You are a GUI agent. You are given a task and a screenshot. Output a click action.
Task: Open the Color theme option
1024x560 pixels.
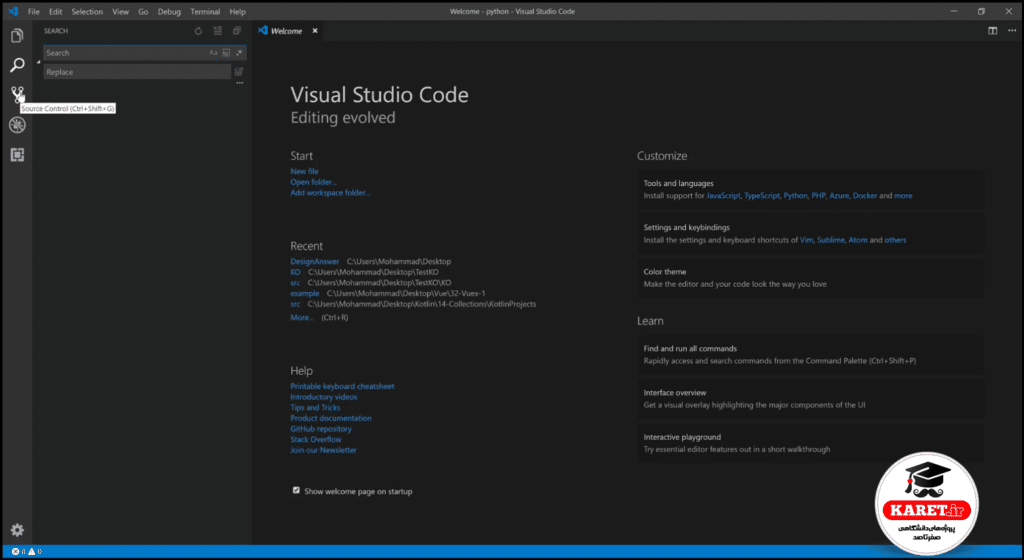[x=810, y=278]
